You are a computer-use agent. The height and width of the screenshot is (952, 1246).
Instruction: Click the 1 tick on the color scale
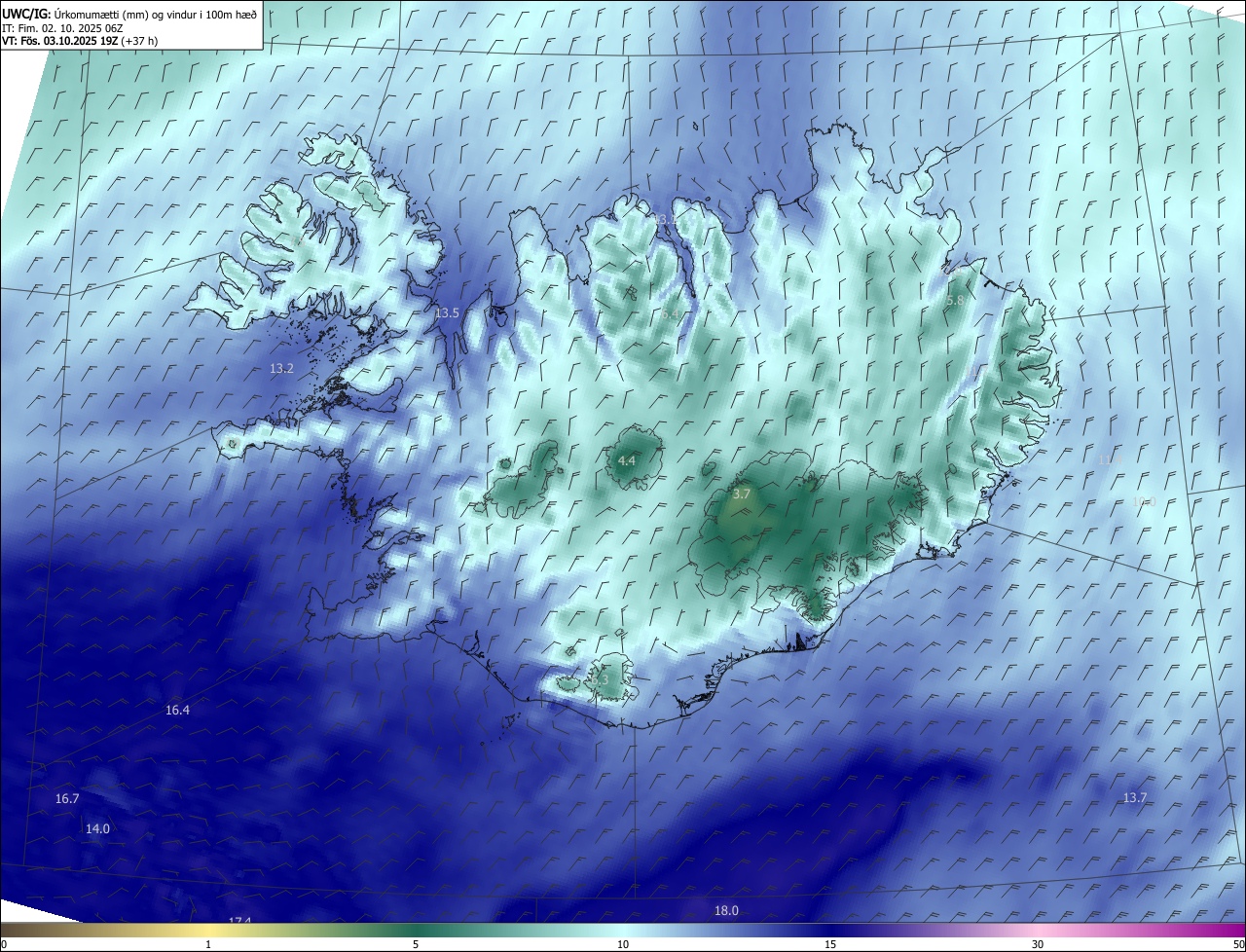208,944
